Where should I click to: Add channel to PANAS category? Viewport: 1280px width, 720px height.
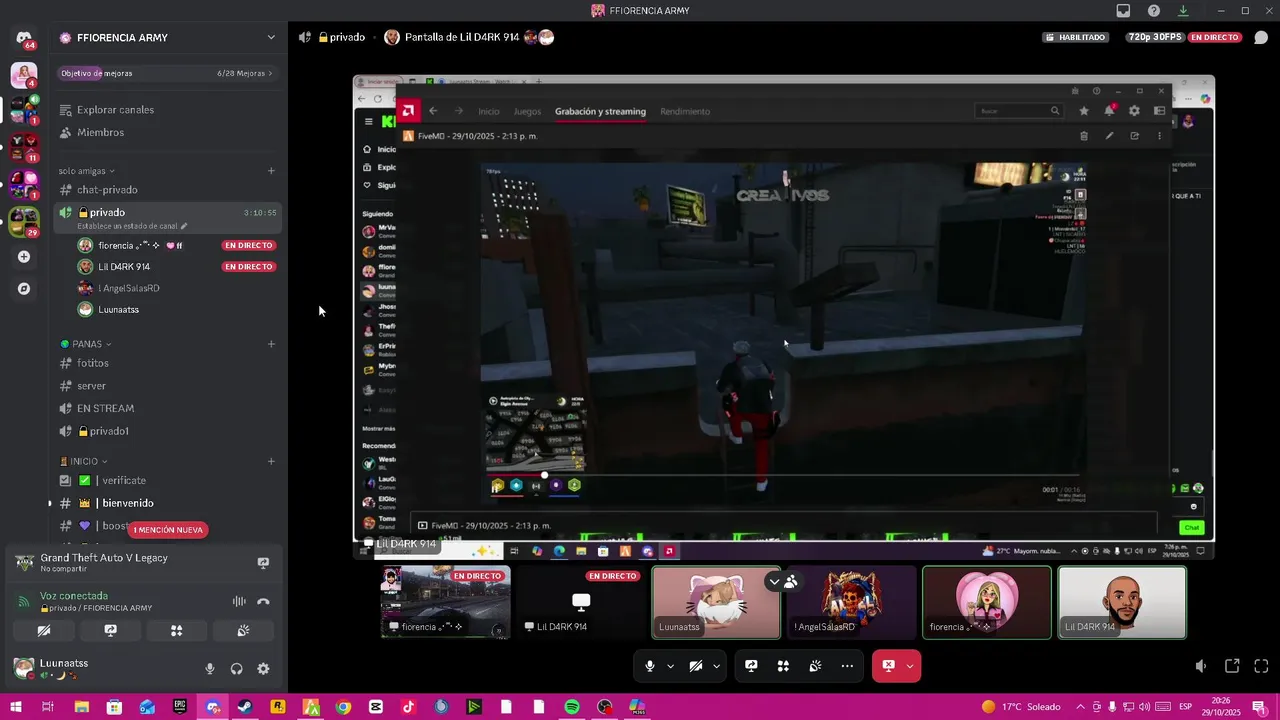[x=271, y=344]
